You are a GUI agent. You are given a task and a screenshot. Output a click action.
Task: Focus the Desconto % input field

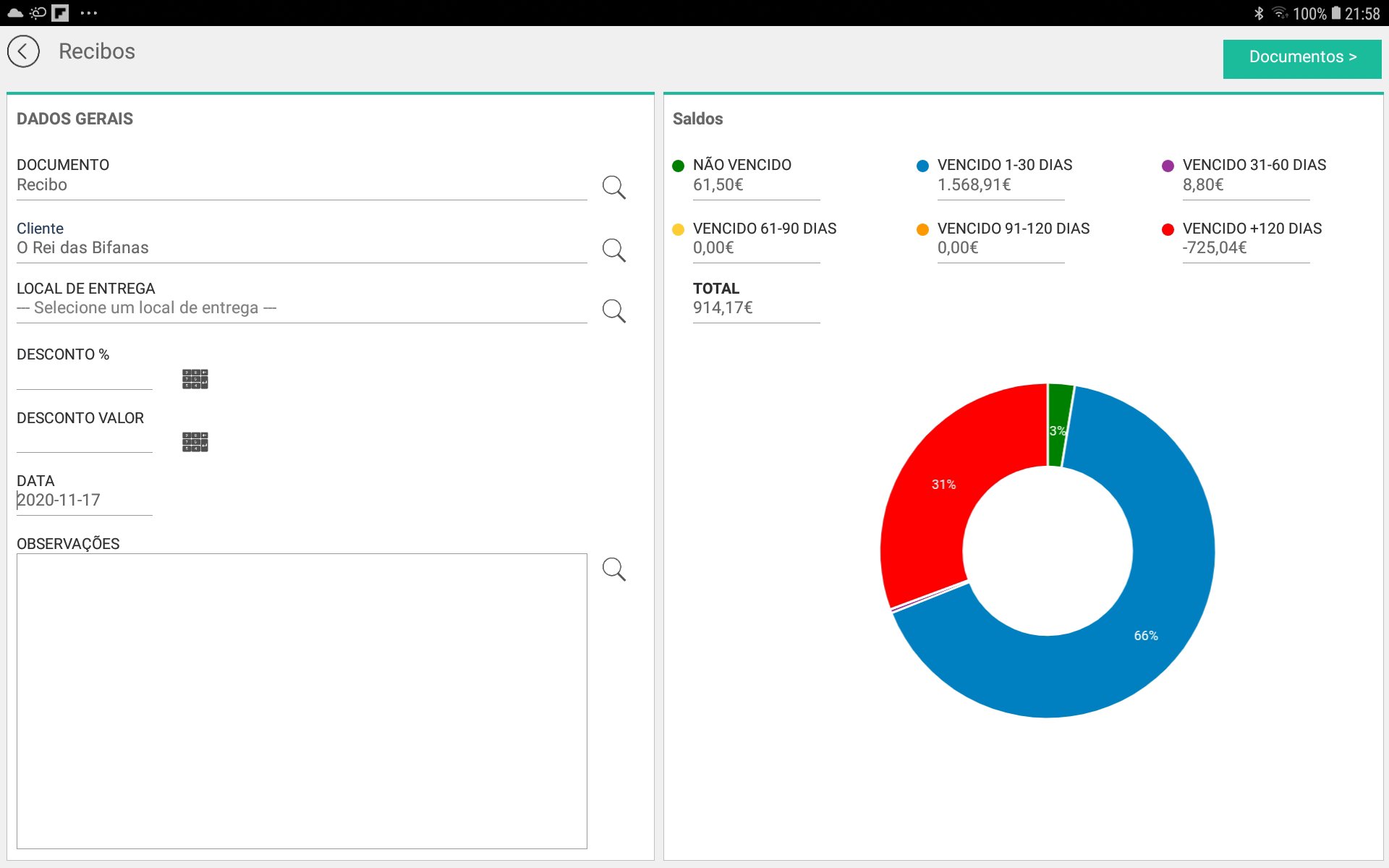click(x=84, y=378)
